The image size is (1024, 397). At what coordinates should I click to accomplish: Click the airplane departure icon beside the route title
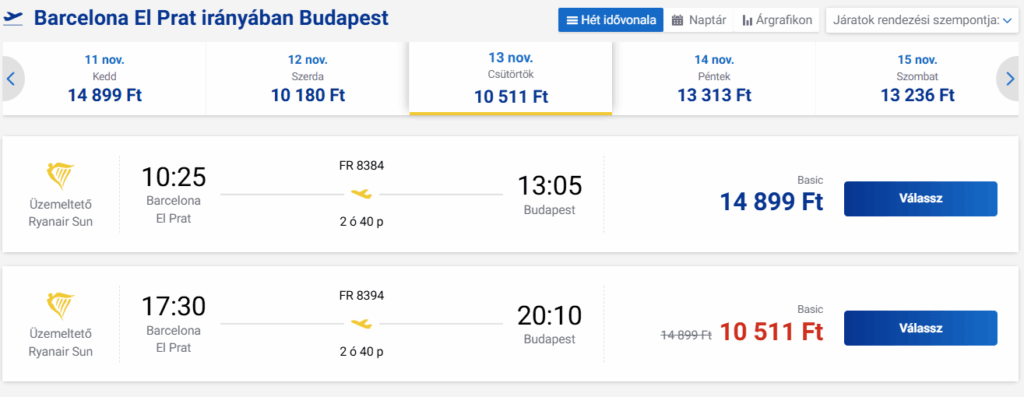[13, 19]
